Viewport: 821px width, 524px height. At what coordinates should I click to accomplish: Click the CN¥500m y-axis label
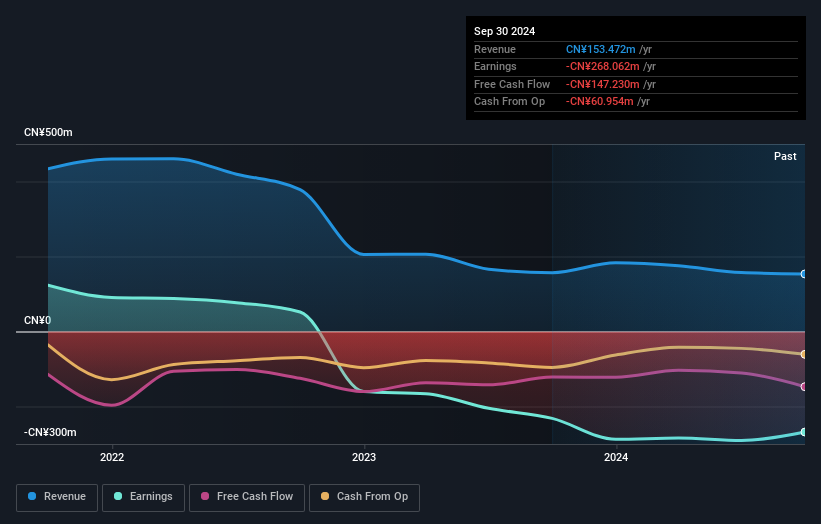(48, 132)
